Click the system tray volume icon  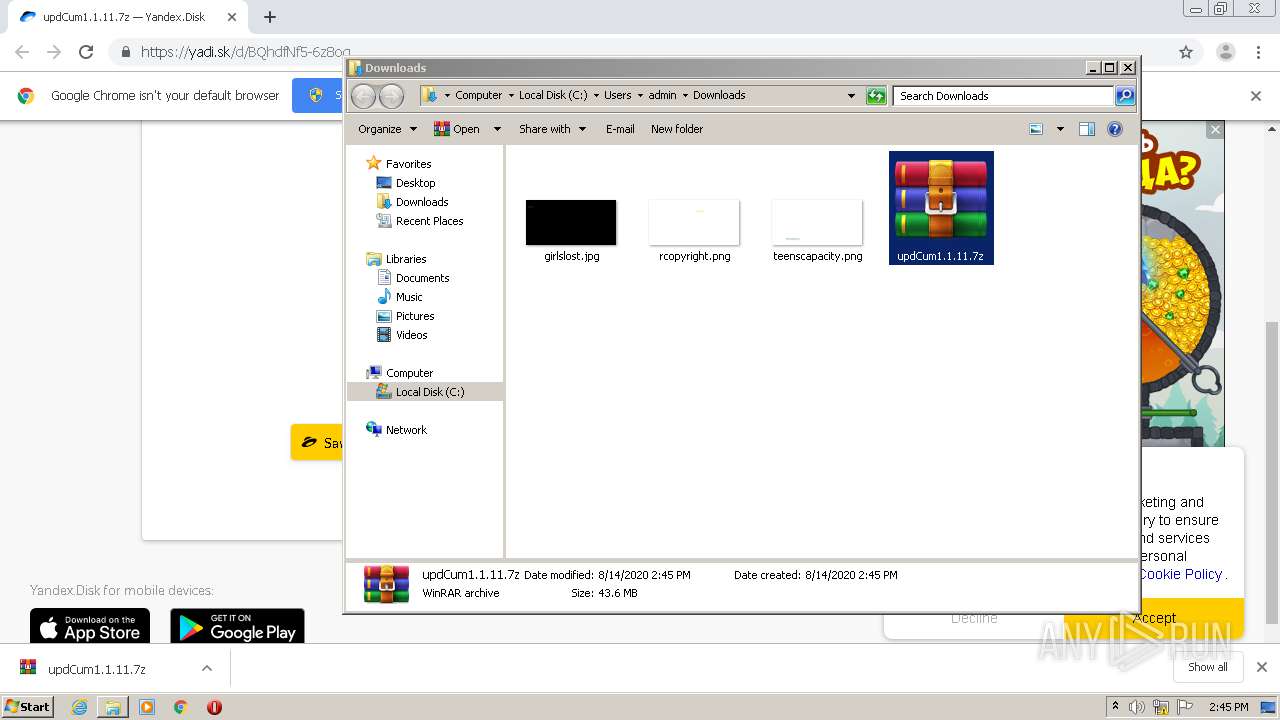pyautogui.click(x=1137, y=707)
